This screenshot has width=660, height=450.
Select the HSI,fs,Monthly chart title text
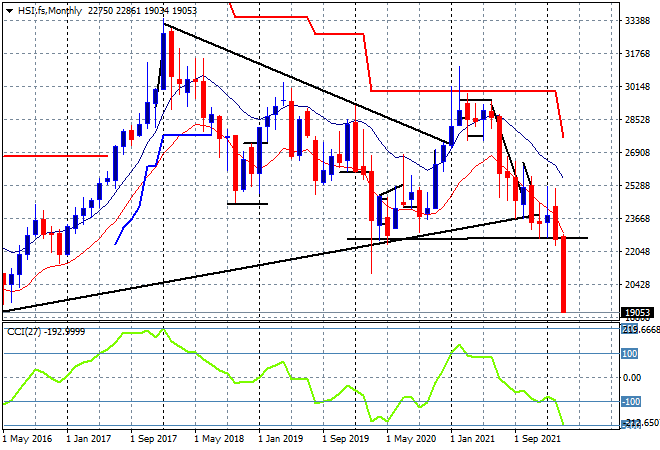point(50,11)
